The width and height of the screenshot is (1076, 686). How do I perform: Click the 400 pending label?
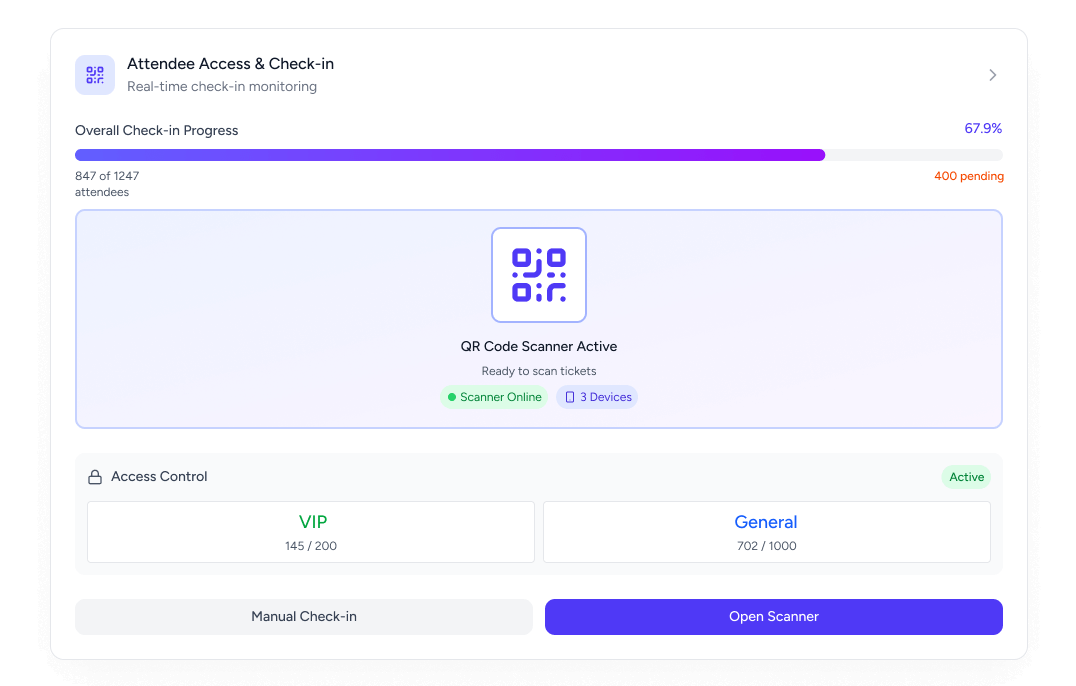click(x=969, y=176)
